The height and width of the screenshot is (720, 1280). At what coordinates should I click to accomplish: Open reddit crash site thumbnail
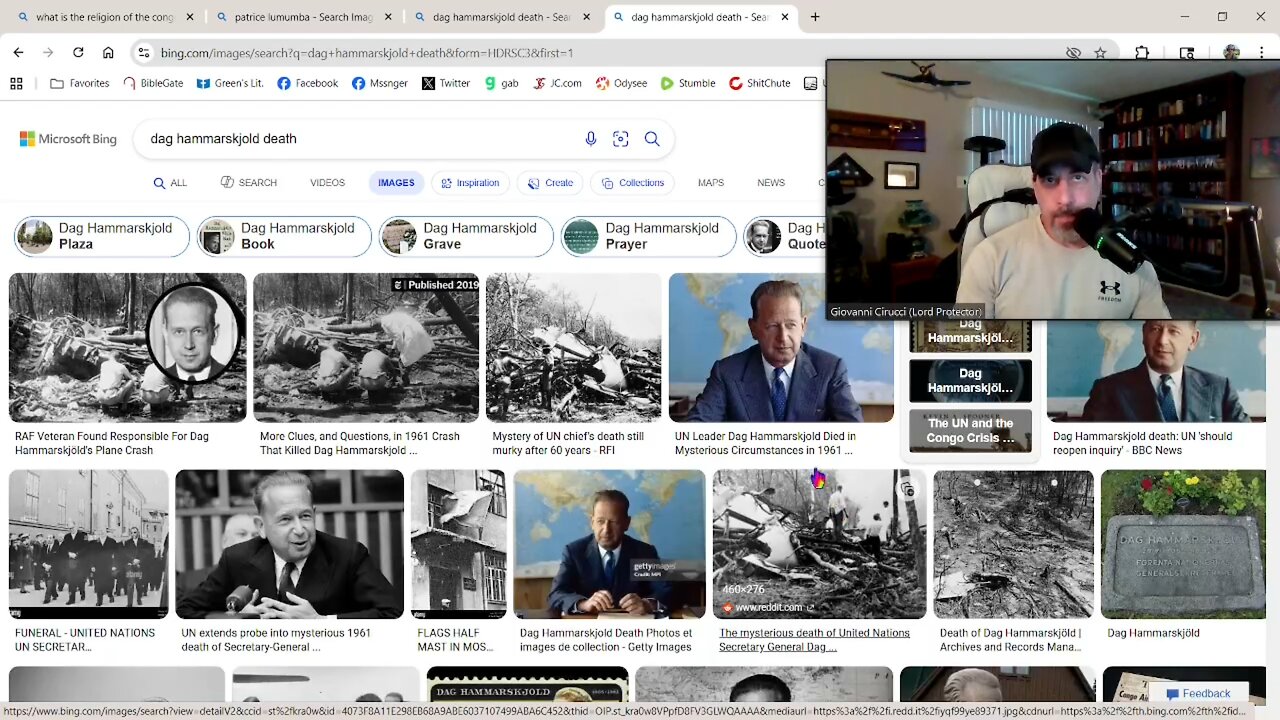819,544
